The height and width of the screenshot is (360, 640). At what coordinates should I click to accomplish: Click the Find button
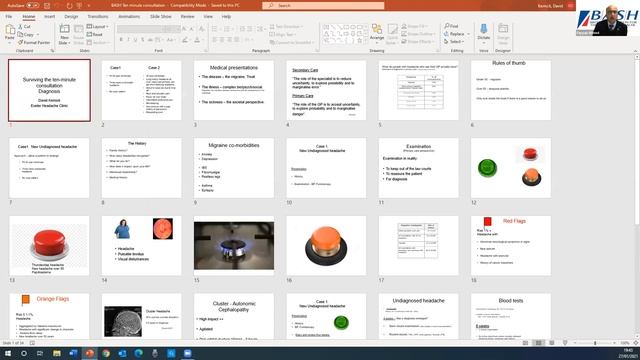point(451,26)
